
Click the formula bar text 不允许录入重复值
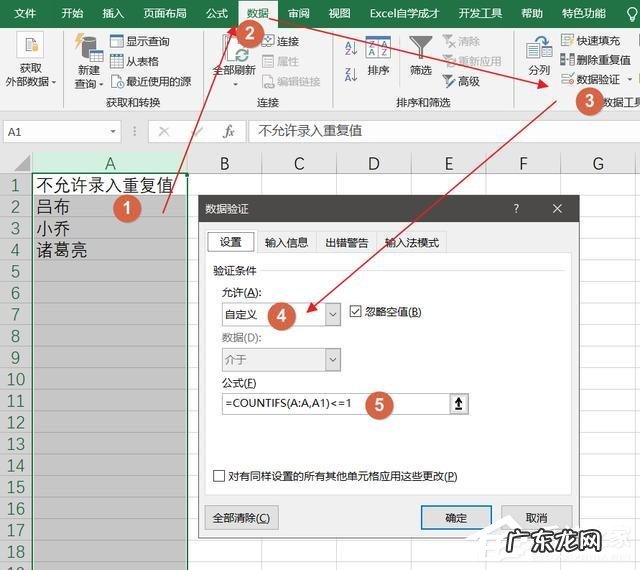coord(310,131)
